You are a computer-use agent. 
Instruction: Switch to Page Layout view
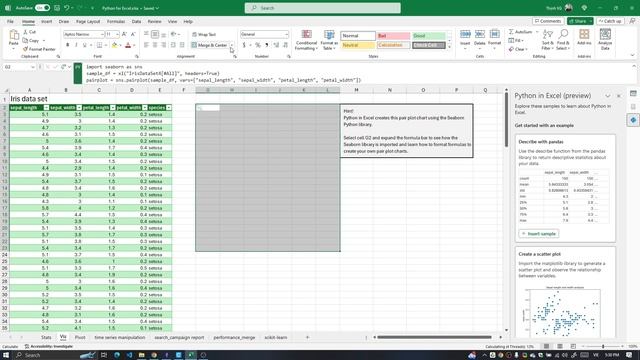click(560, 347)
